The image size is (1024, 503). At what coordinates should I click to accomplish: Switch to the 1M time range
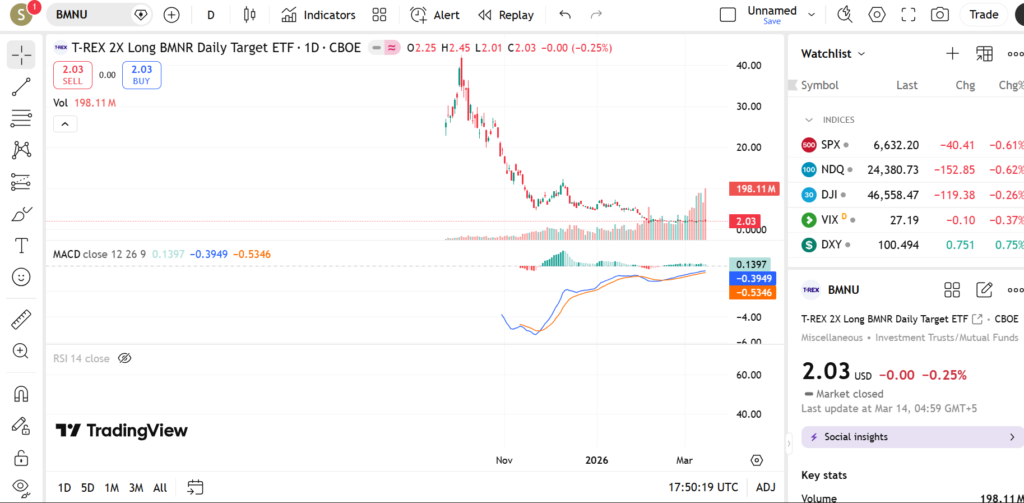coord(111,487)
